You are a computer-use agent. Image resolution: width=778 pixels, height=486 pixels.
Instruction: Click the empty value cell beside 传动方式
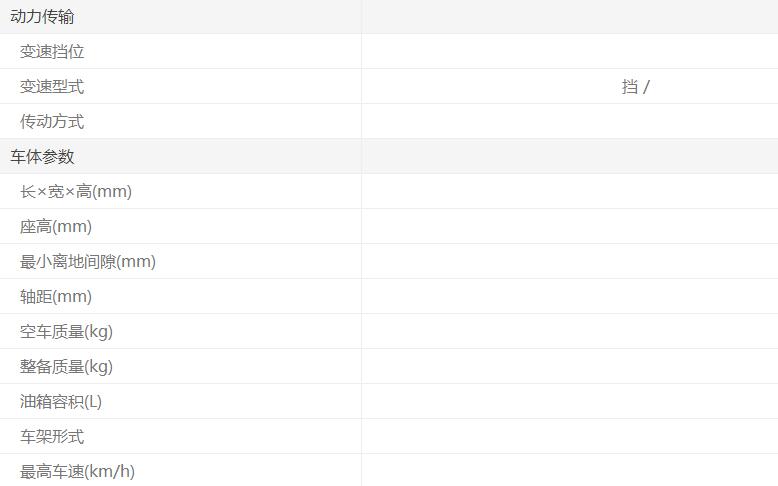[569, 122]
